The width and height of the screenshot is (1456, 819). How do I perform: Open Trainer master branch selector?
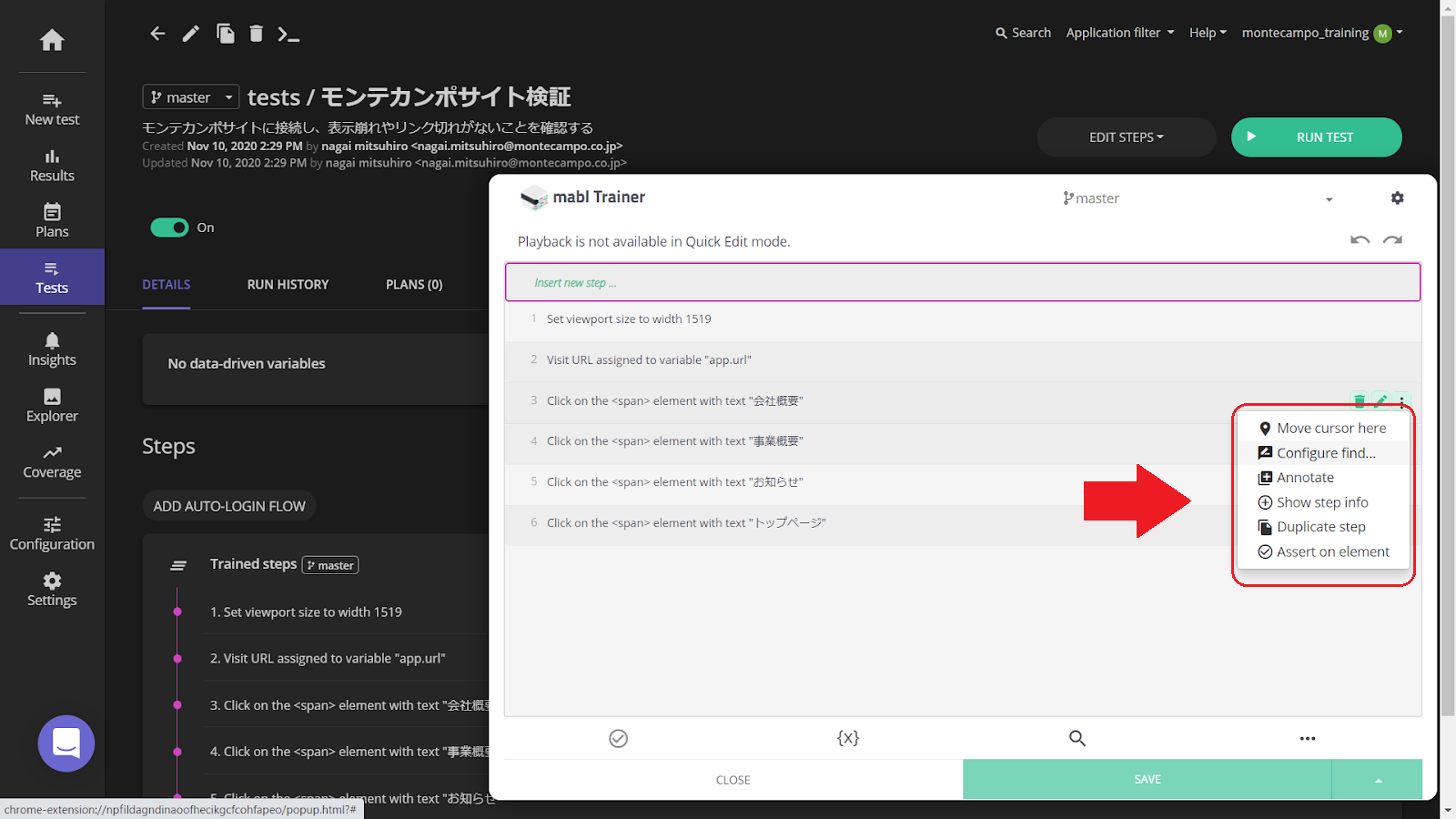click(1197, 198)
